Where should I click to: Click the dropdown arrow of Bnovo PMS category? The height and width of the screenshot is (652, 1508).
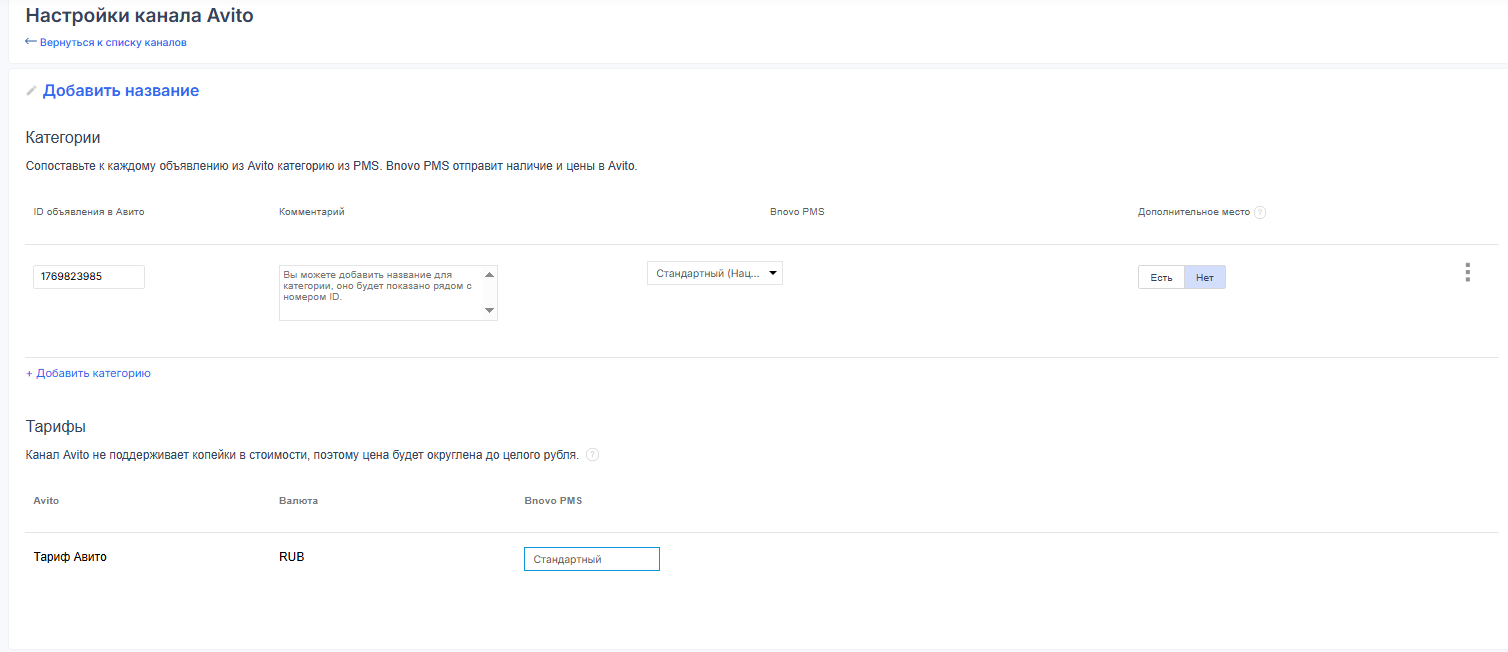[x=773, y=273]
